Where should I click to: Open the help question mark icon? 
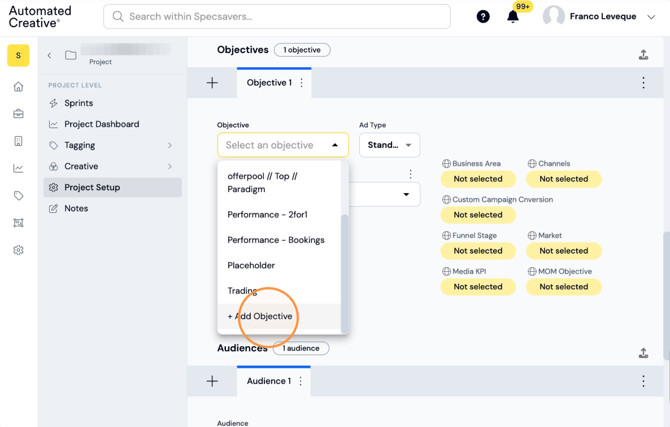click(483, 17)
